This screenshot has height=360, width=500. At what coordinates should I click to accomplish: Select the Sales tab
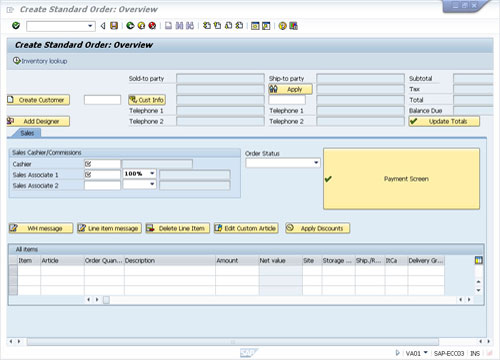click(x=27, y=133)
